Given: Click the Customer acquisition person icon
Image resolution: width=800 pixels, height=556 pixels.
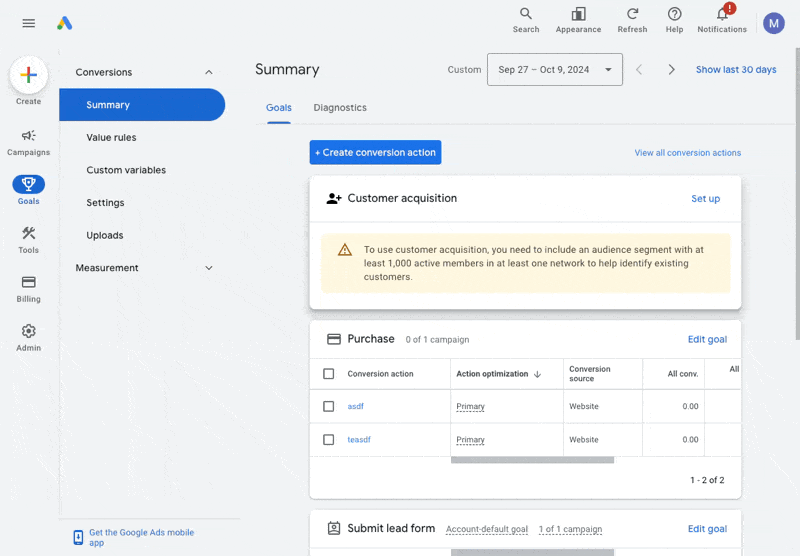Looking at the screenshot, I should pos(334,198).
